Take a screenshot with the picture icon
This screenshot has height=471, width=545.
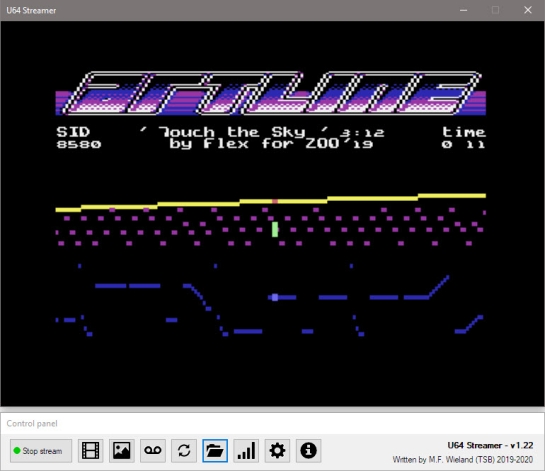point(122,451)
